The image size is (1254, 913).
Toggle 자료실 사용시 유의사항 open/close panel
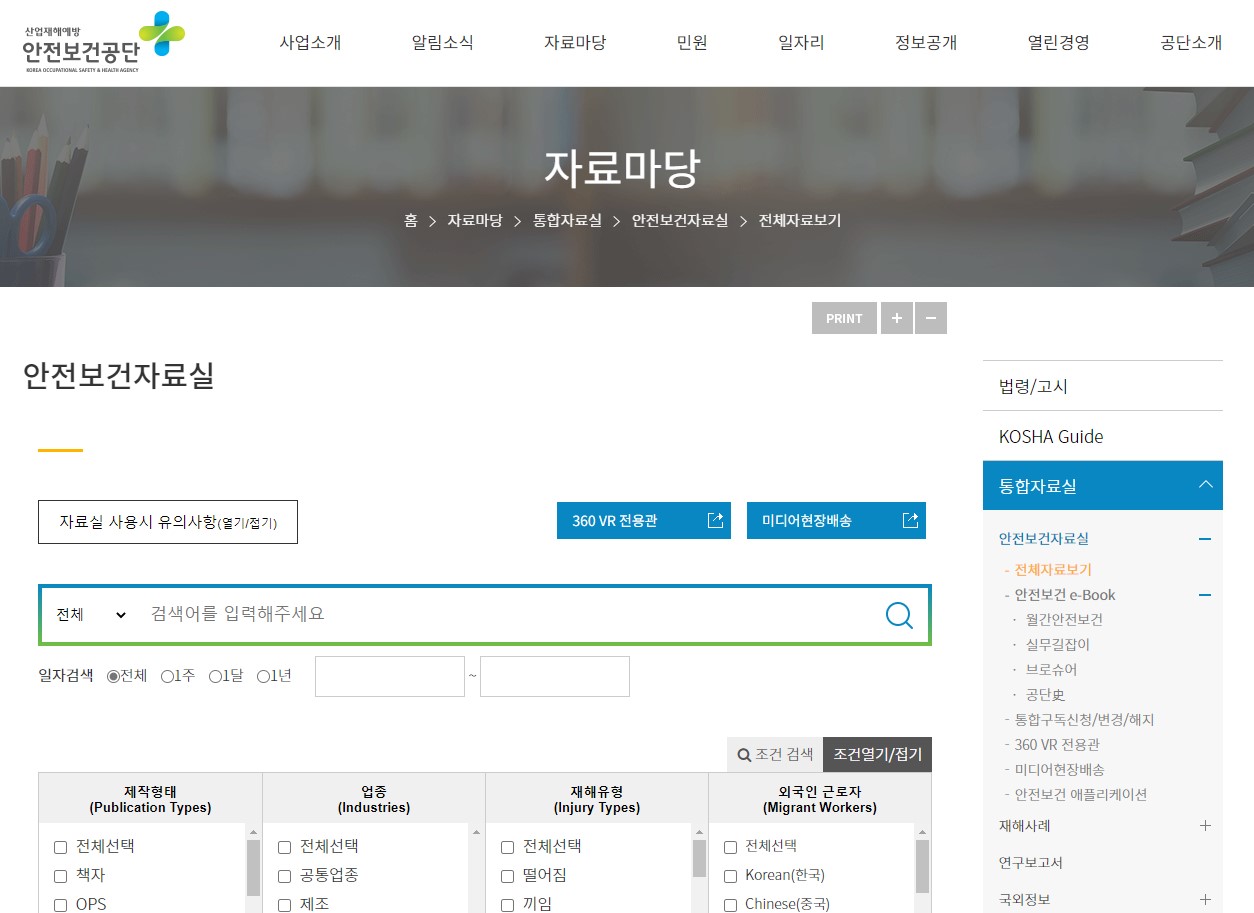coord(168,522)
